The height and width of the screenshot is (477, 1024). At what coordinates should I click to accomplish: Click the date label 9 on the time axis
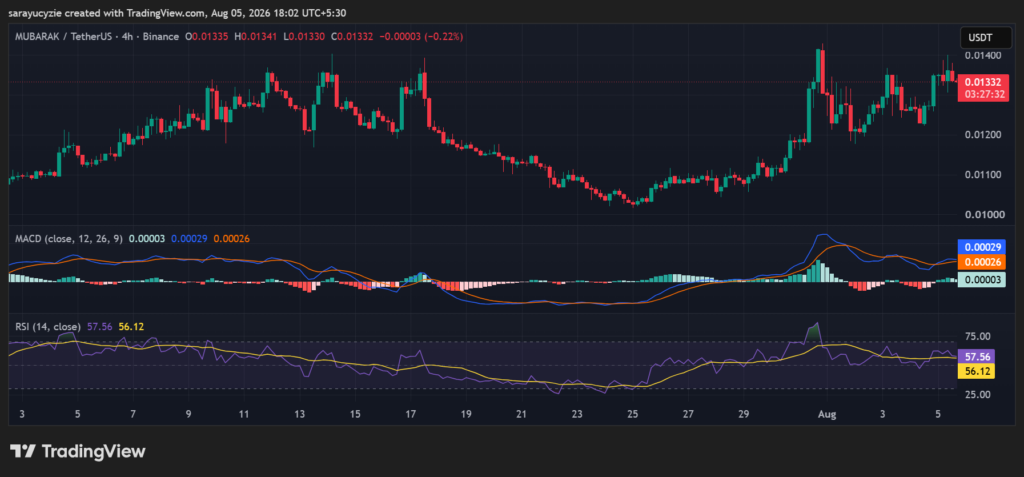(189, 414)
